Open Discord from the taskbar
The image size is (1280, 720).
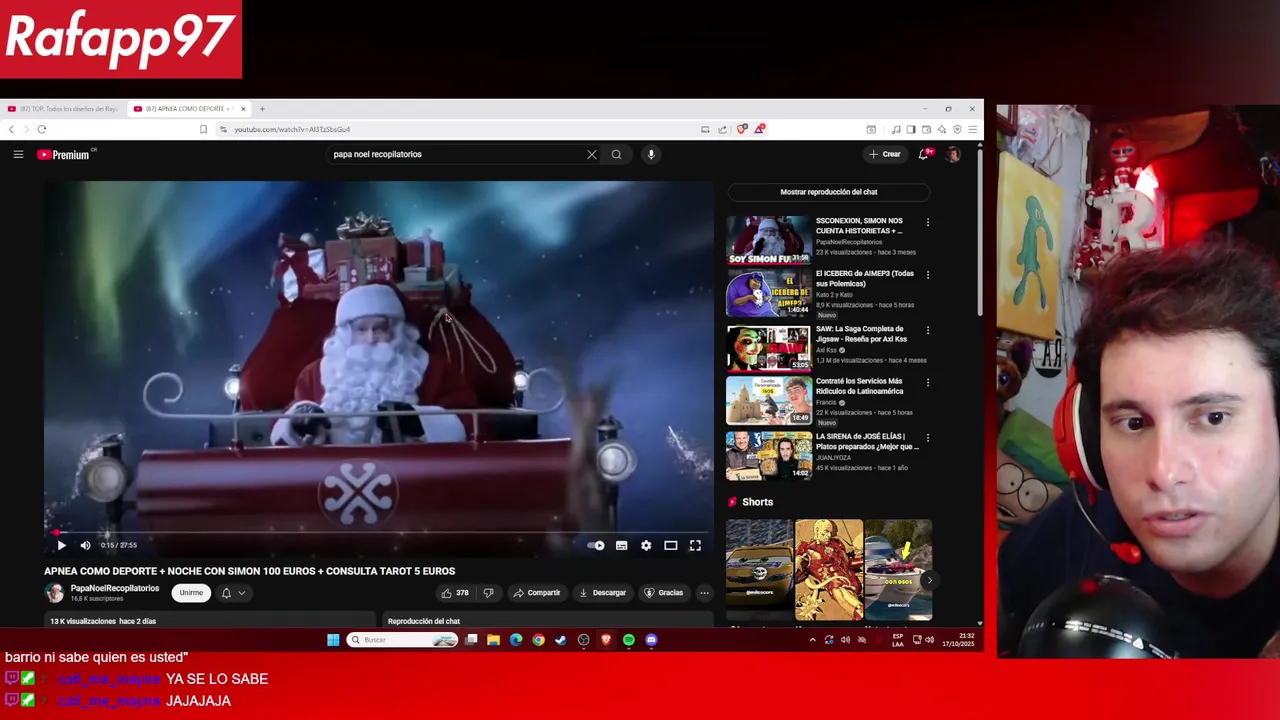pos(651,640)
